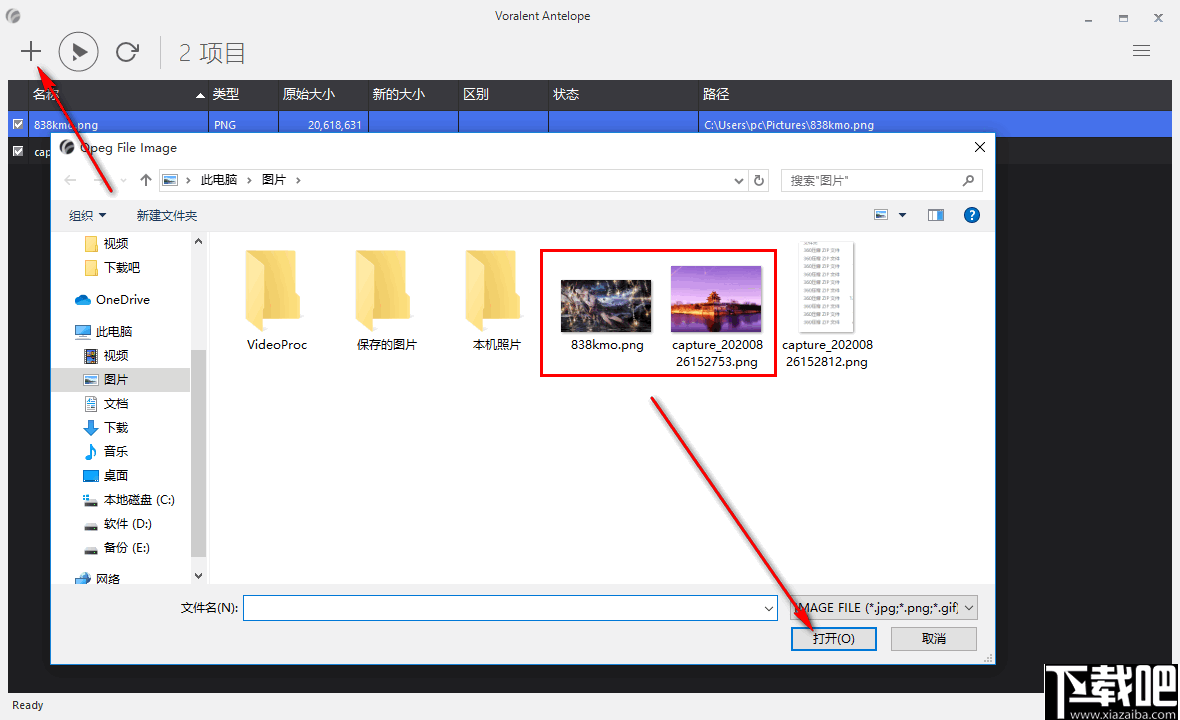Click 新建文件夹 button
This screenshot has width=1180, height=720.
click(x=166, y=216)
